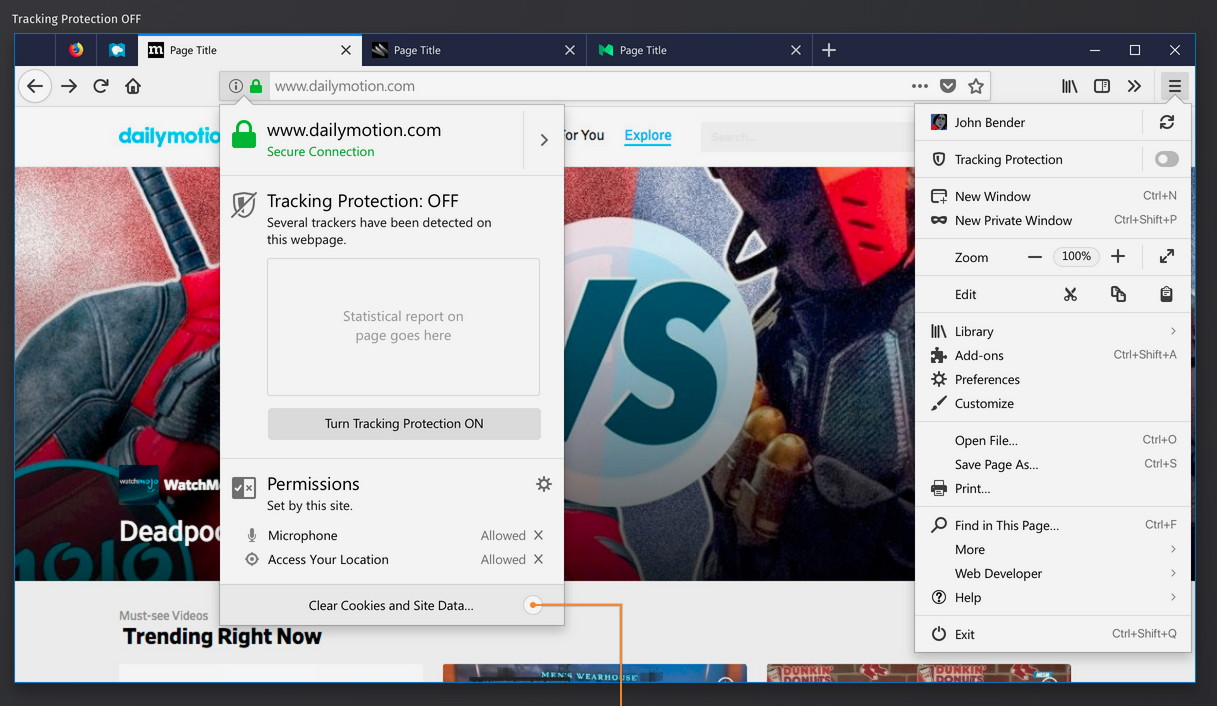The height and width of the screenshot is (706, 1217).
Task: Reload the page with the refresh icon
Action: coord(101,86)
